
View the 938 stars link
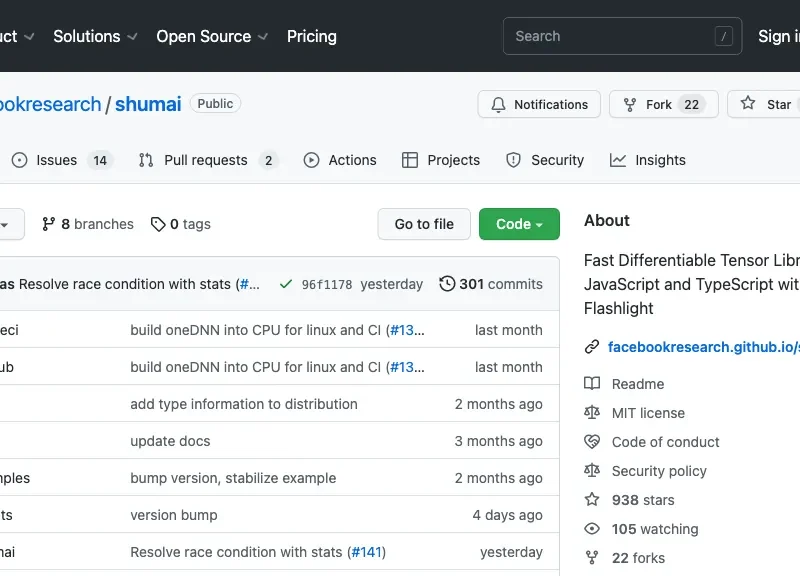[643, 500]
